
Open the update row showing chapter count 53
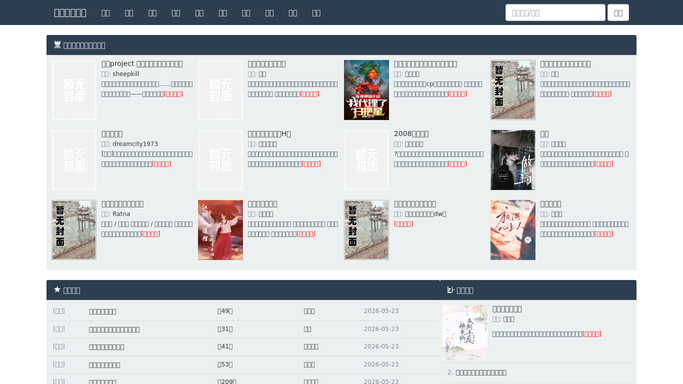[242, 364]
